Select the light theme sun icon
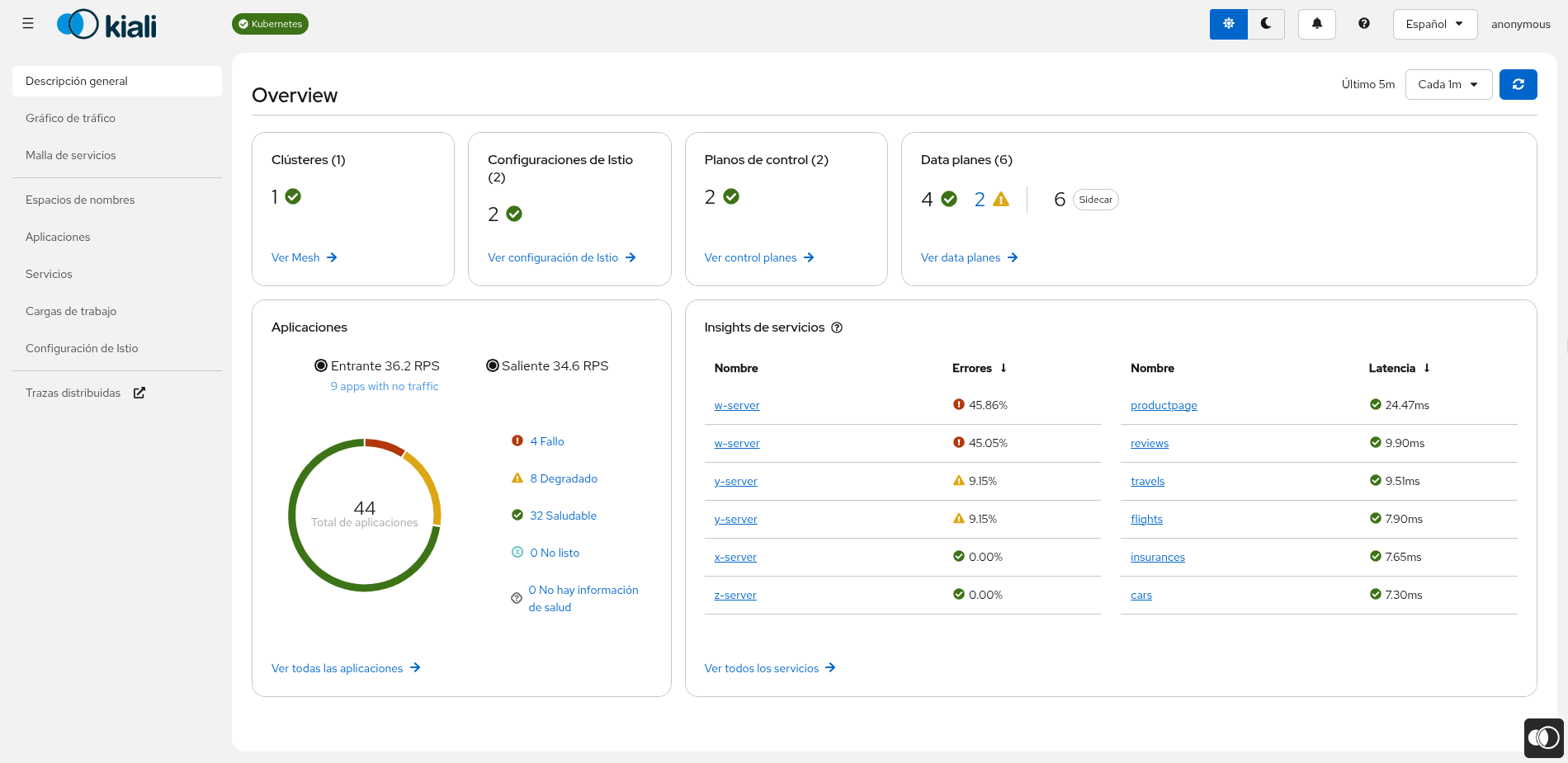 click(1228, 24)
